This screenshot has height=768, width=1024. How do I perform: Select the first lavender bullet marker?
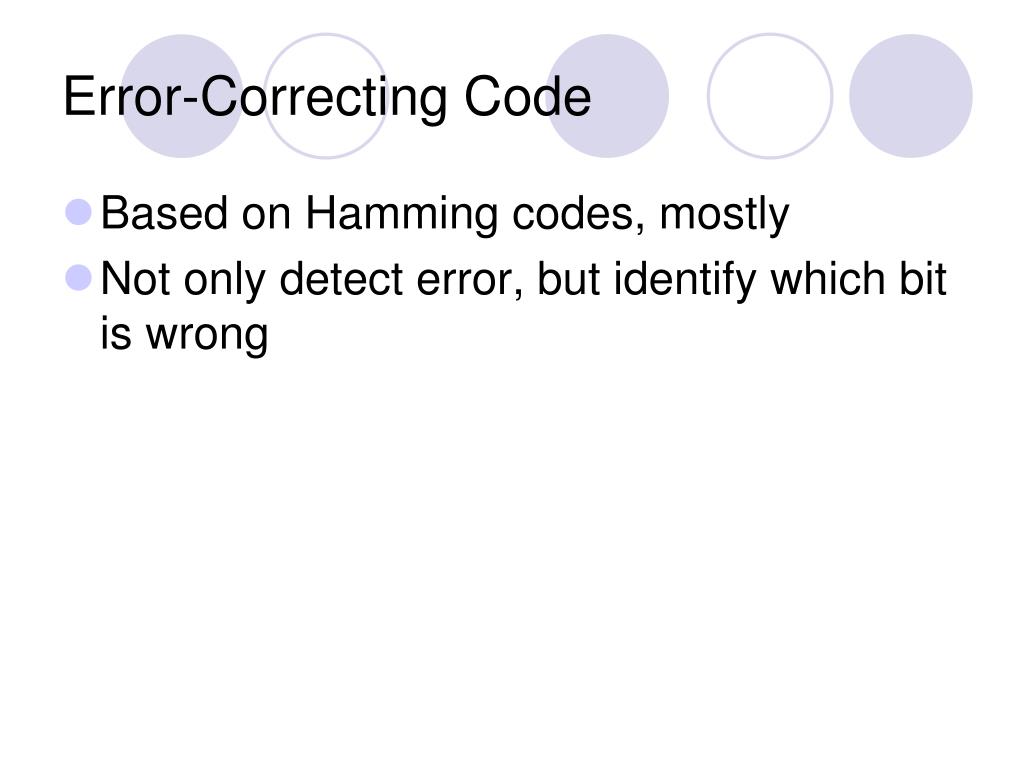pos(79,212)
